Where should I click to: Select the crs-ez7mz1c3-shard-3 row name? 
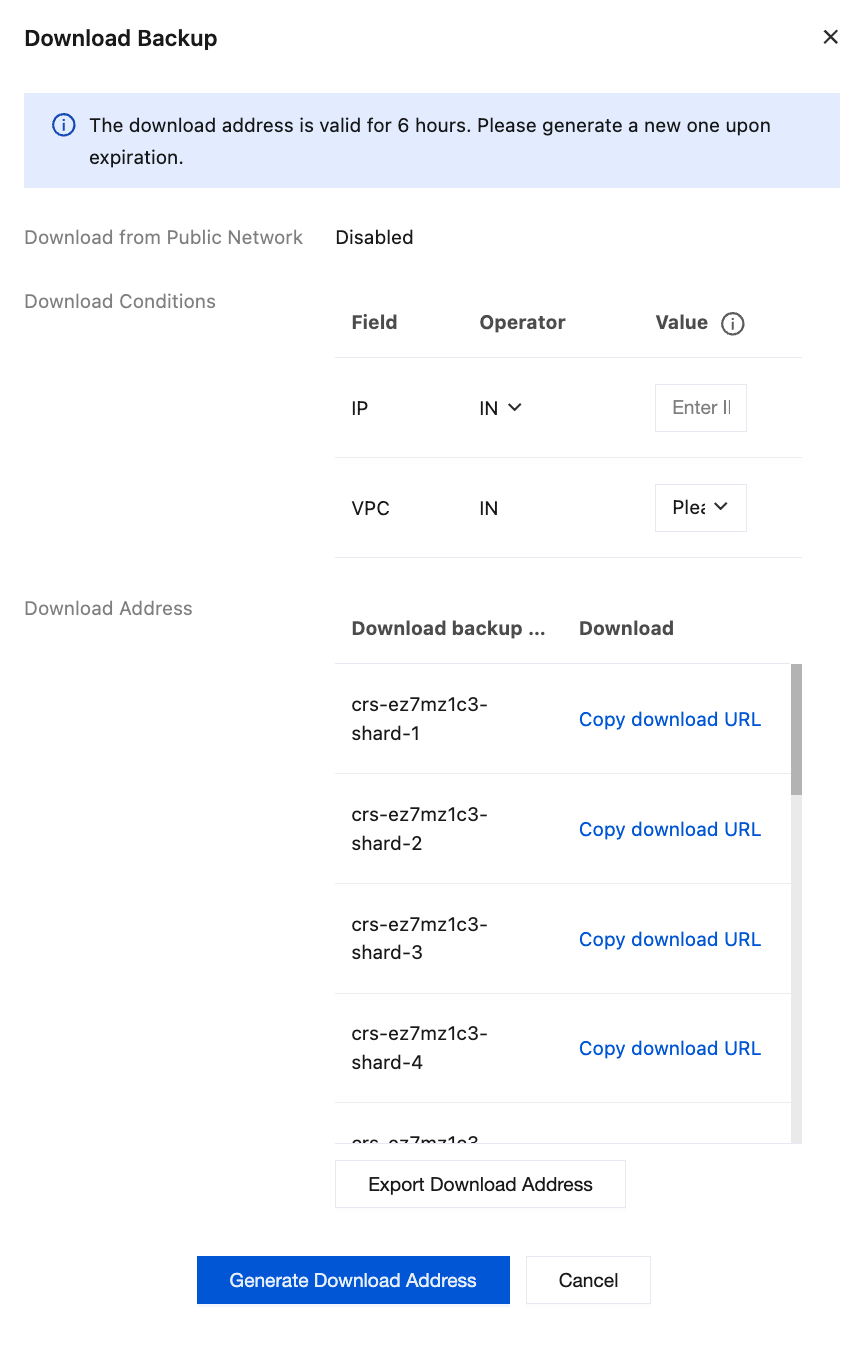coord(419,938)
